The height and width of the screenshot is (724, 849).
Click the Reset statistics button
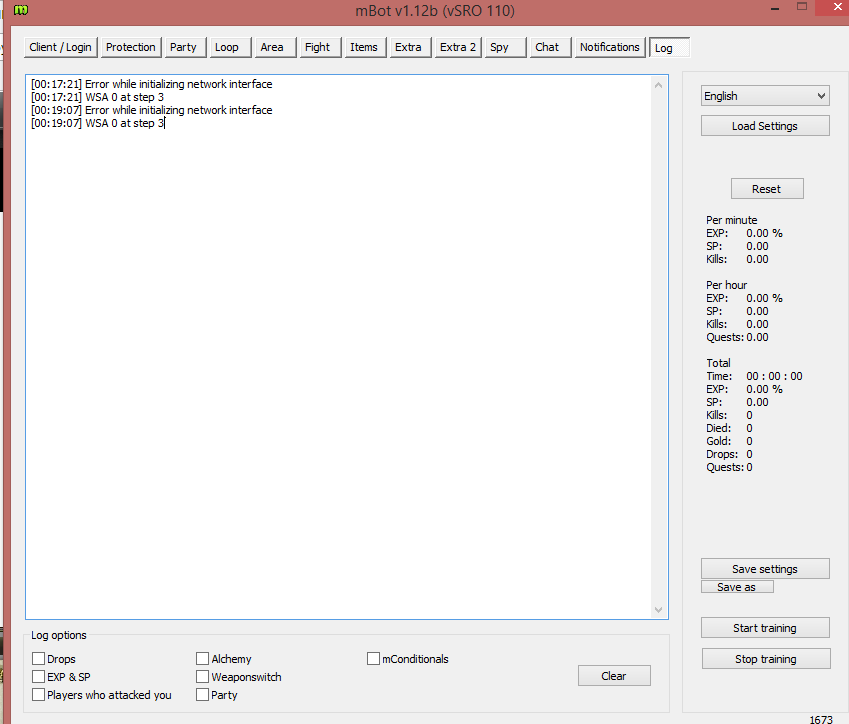pyautogui.click(x=767, y=188)
